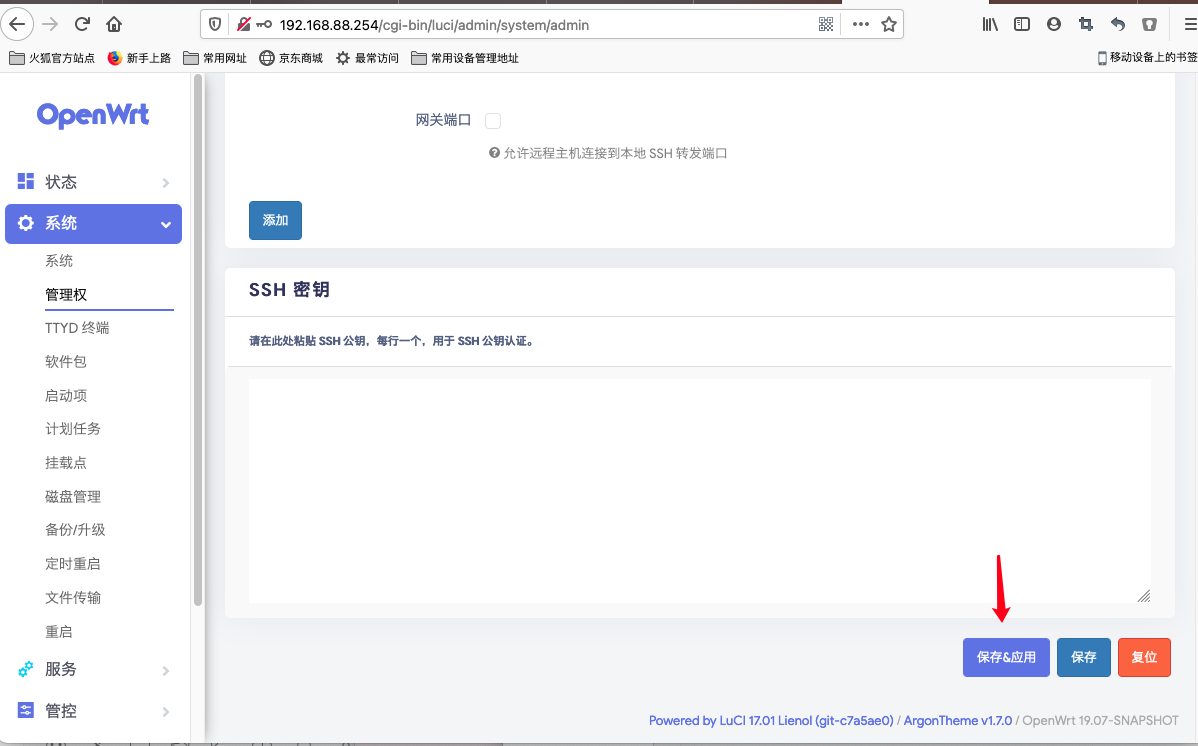The height and width of the screenshot is (746, 1198).
Task: Click the textarea resize grip handle
Action: [x=1144, y=596]
